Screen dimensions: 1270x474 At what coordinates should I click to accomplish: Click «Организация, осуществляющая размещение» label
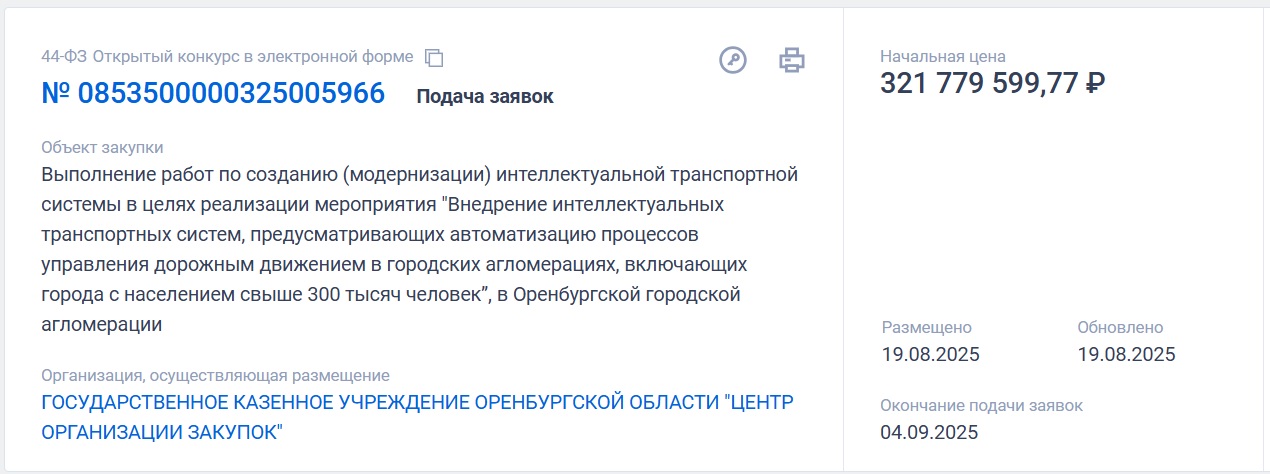point(215,375)
